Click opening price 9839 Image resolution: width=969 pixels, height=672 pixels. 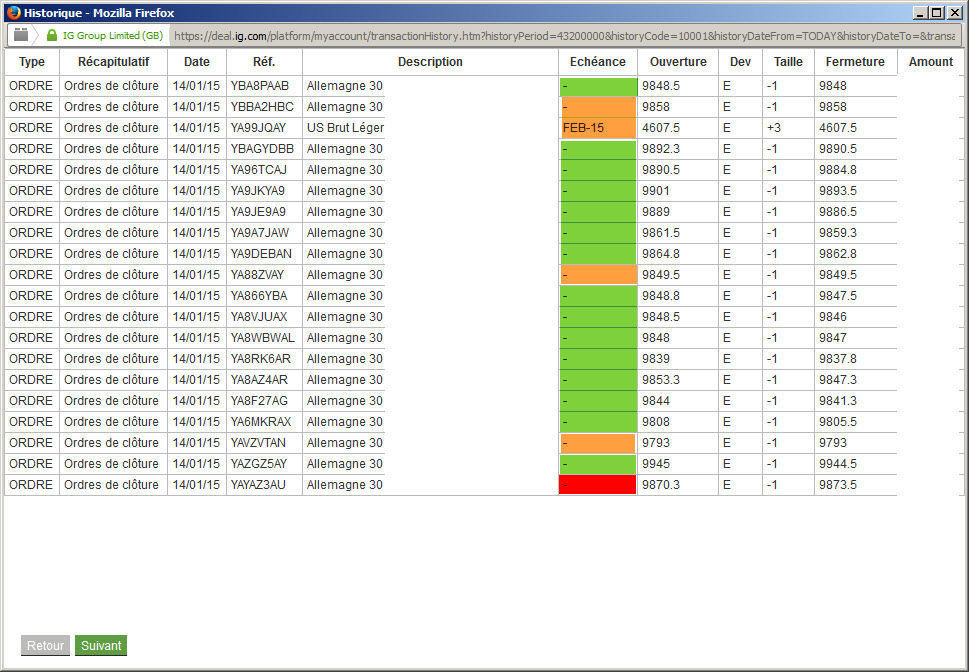point(656,359)
